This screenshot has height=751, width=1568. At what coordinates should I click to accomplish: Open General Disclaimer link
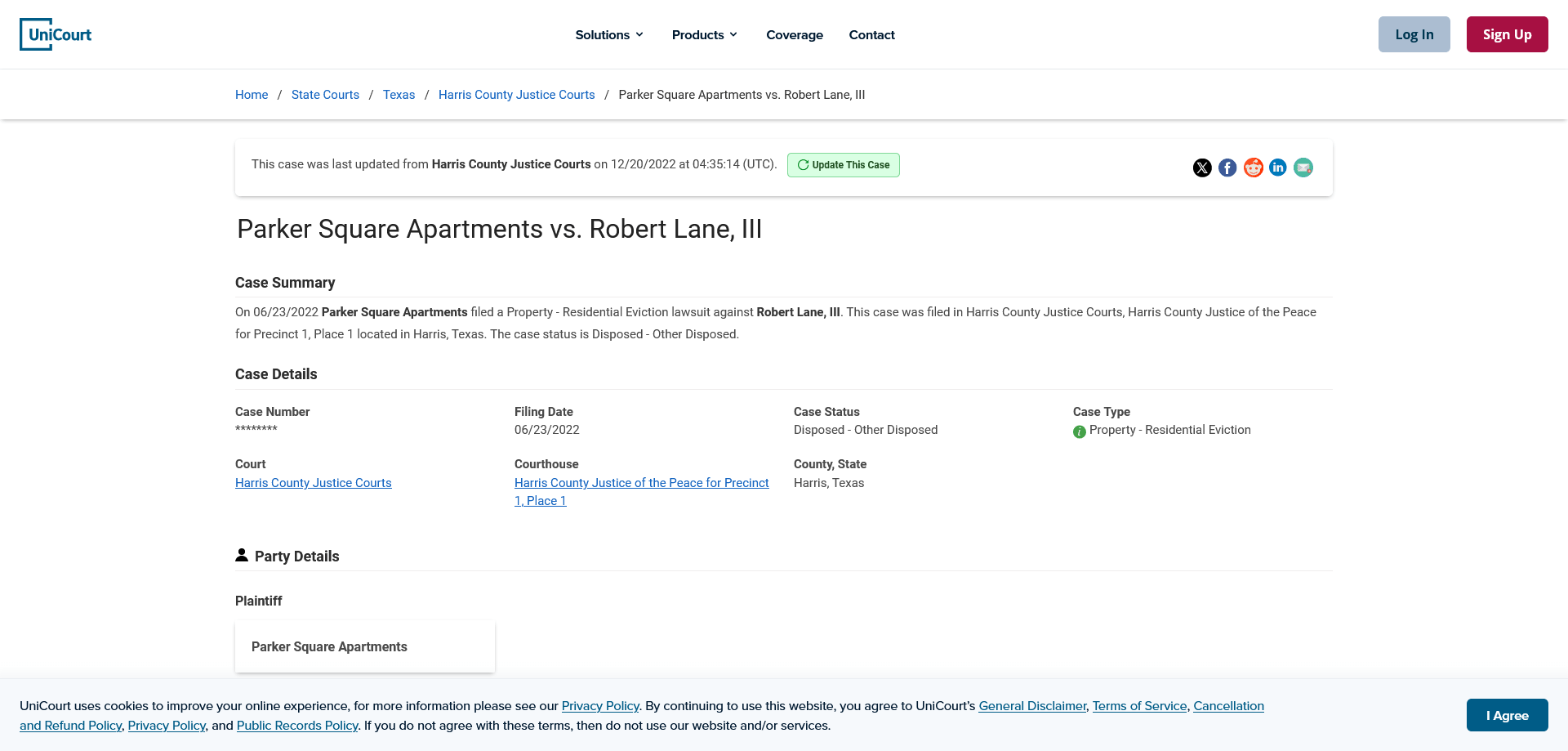point(1033,706)
